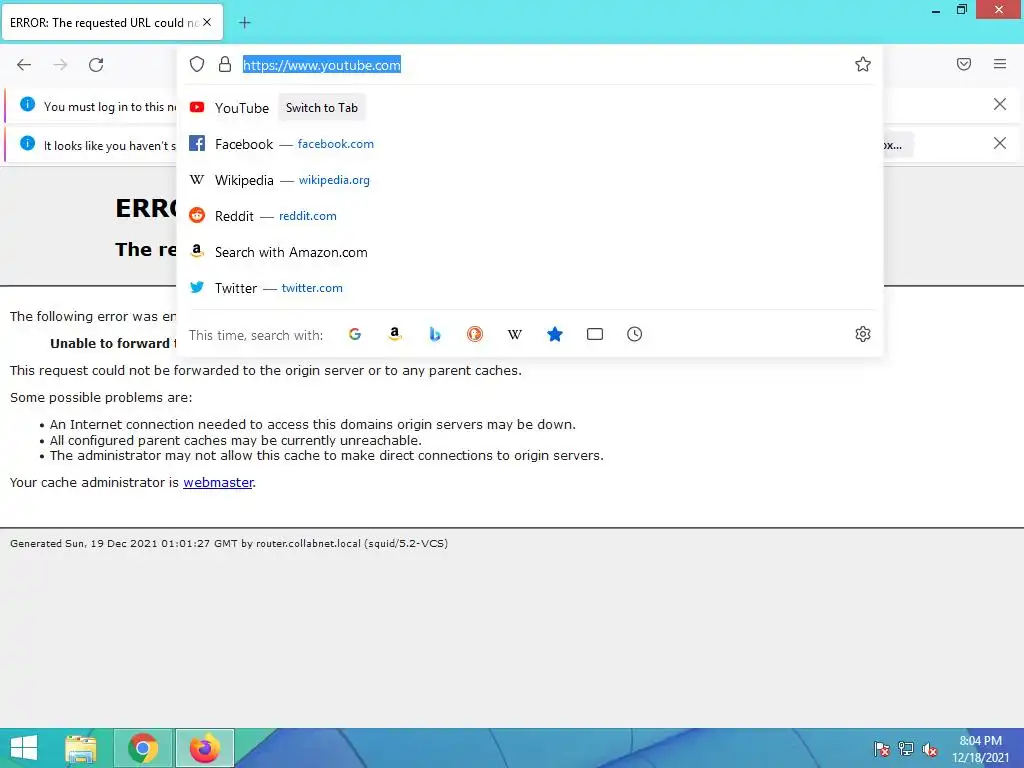The height and width of the screenshot is (768, 1024).
Task: Search history with clock icon
Action: pos(635,334)
